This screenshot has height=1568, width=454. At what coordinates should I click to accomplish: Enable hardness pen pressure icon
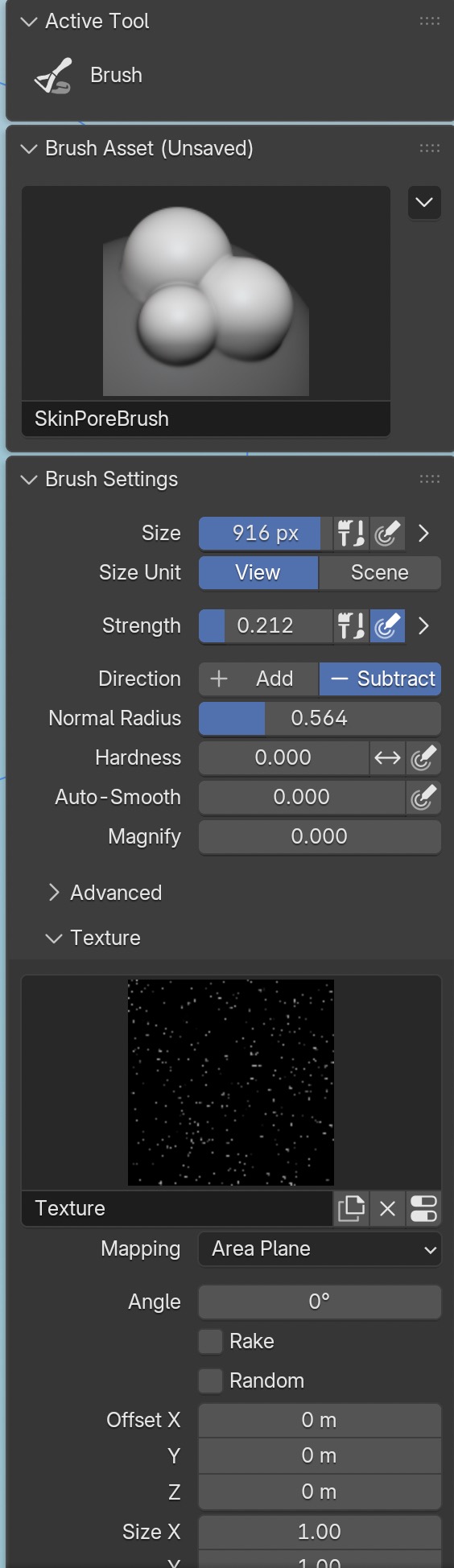423,757
